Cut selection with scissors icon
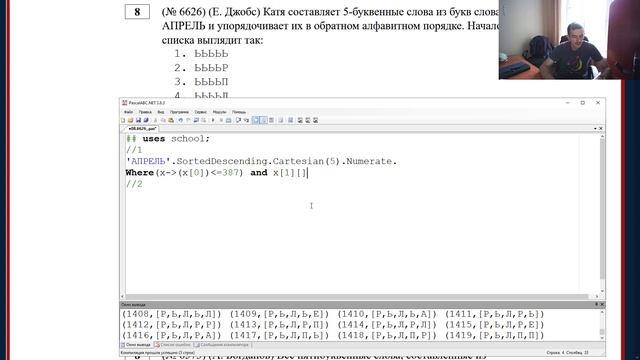The width and height of the screenshot is (640, 360). pos(156,120)
